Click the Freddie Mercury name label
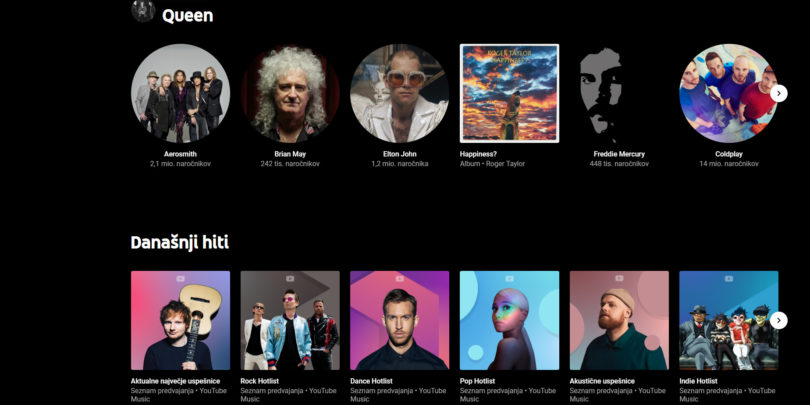This screenshot has width=810, height=405. click(619, 154)
